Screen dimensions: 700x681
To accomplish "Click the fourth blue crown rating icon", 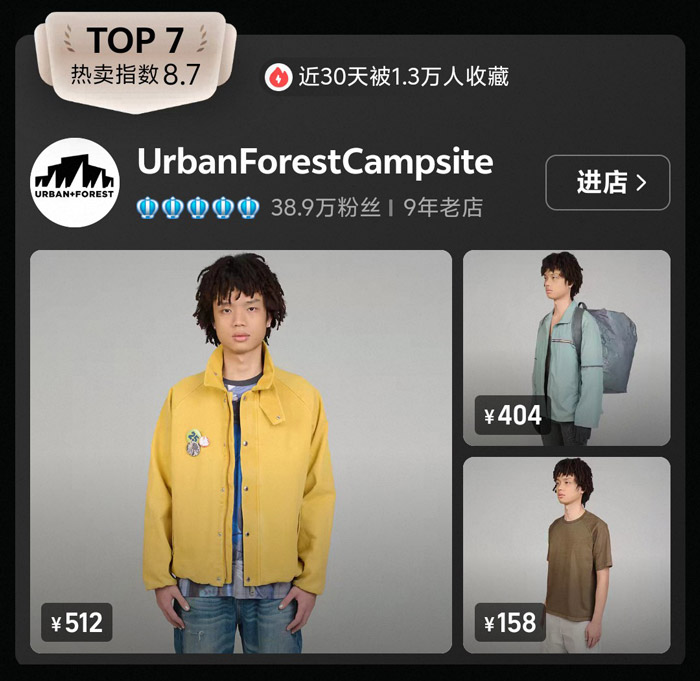I will click(x=222, y=208).
